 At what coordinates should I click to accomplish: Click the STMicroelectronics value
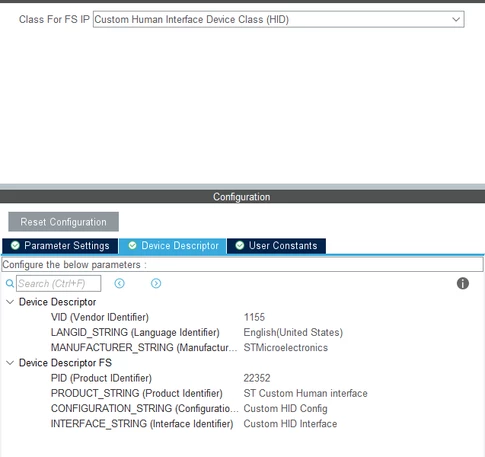coord(286,348)
